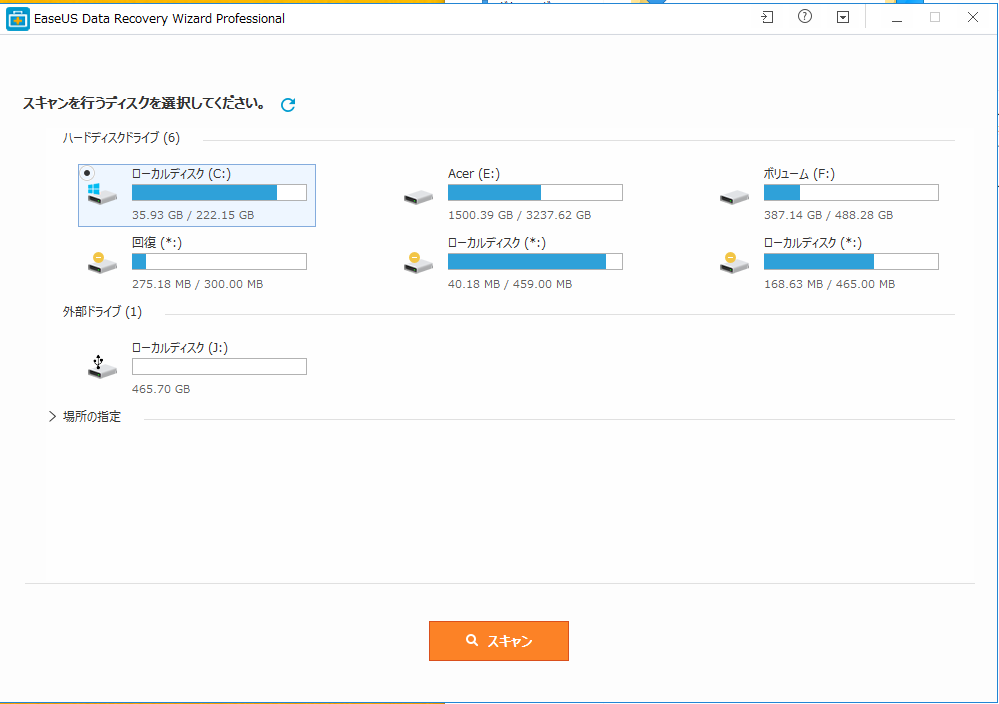Select the ローカルディスク (C:) radio button
This screenshot has width=999, height=704.
[88, 172]
